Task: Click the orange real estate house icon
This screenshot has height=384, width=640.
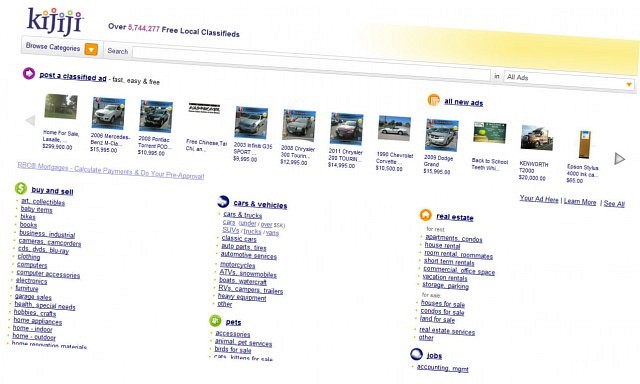Action: click(425, 215)
